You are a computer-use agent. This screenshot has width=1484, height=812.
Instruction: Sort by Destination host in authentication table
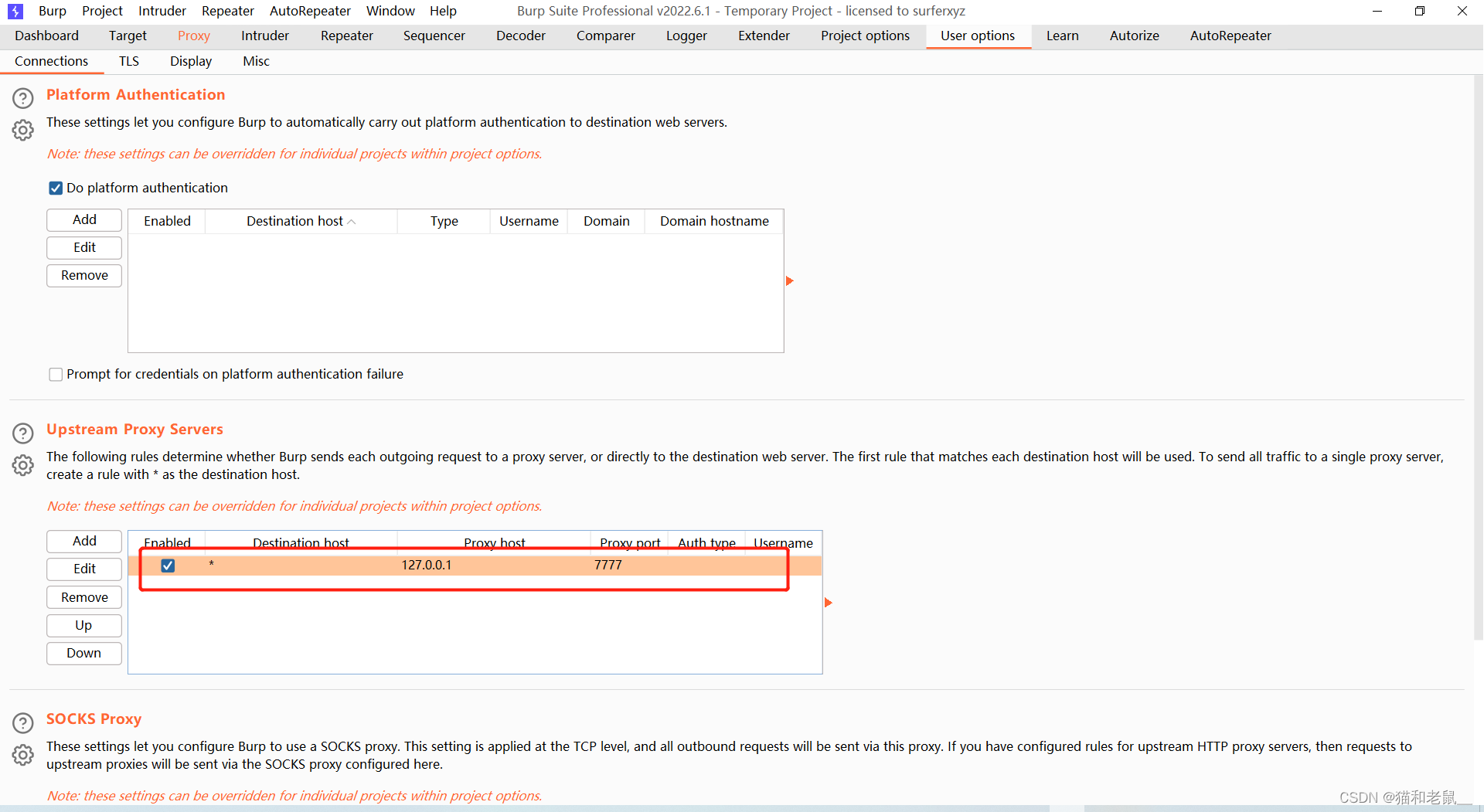click(301, 221)
